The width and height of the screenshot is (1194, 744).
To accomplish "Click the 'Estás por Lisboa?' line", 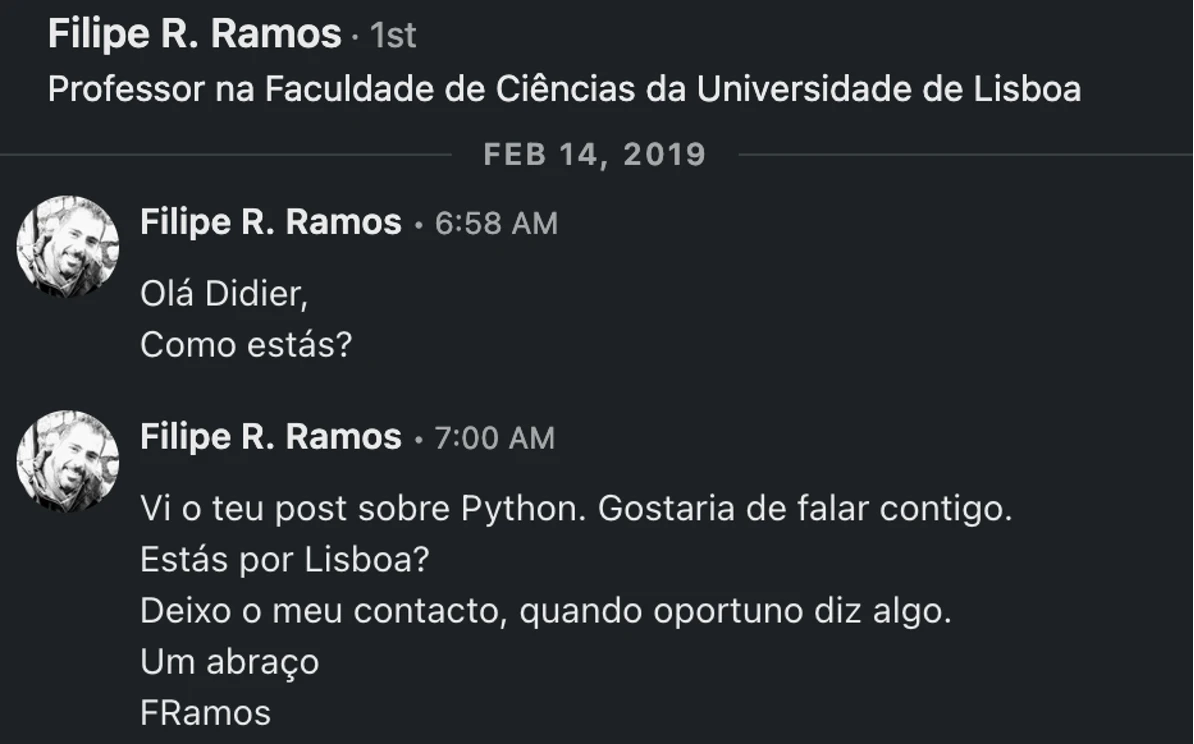I will (284, 560).
